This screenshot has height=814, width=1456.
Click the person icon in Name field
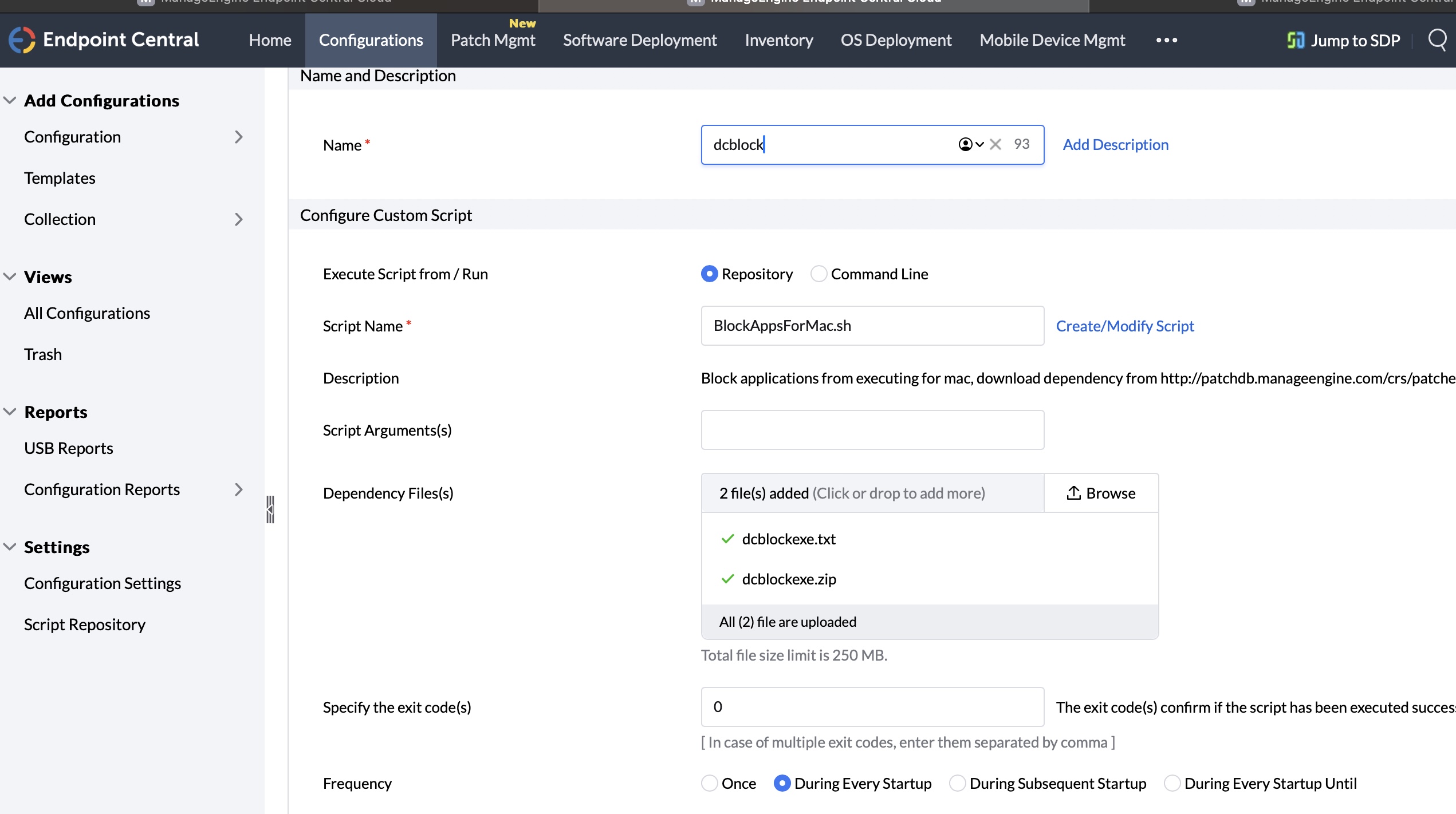click(966, 144)
